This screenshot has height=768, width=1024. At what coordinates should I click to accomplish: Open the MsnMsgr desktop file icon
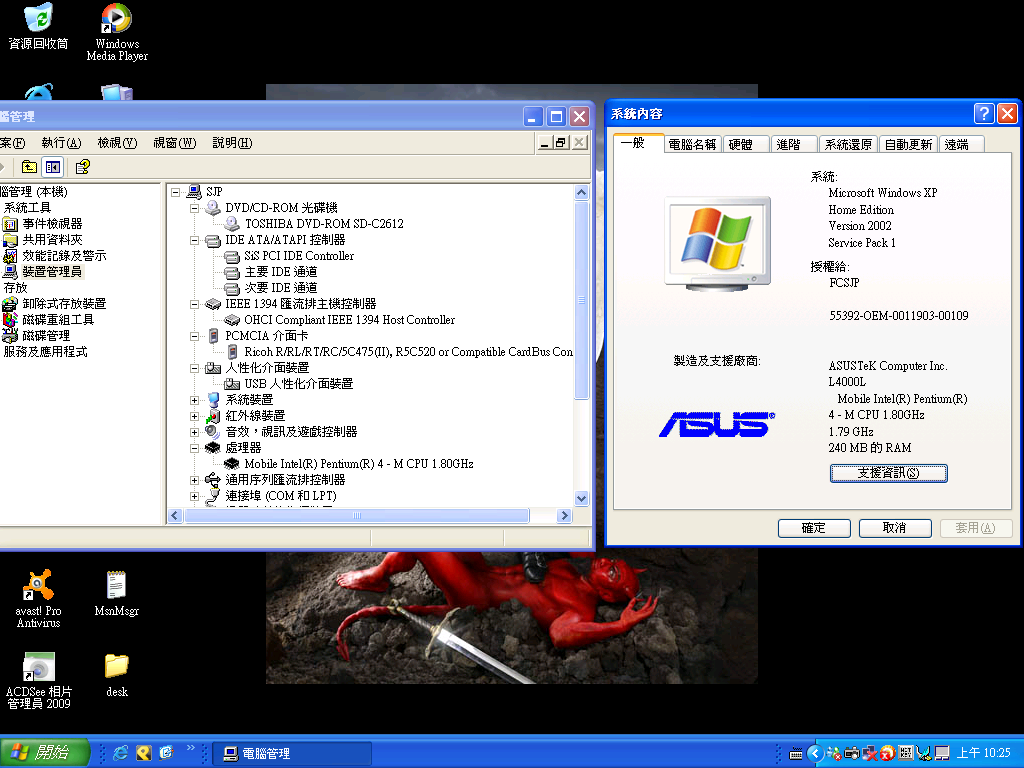point(116,593)
